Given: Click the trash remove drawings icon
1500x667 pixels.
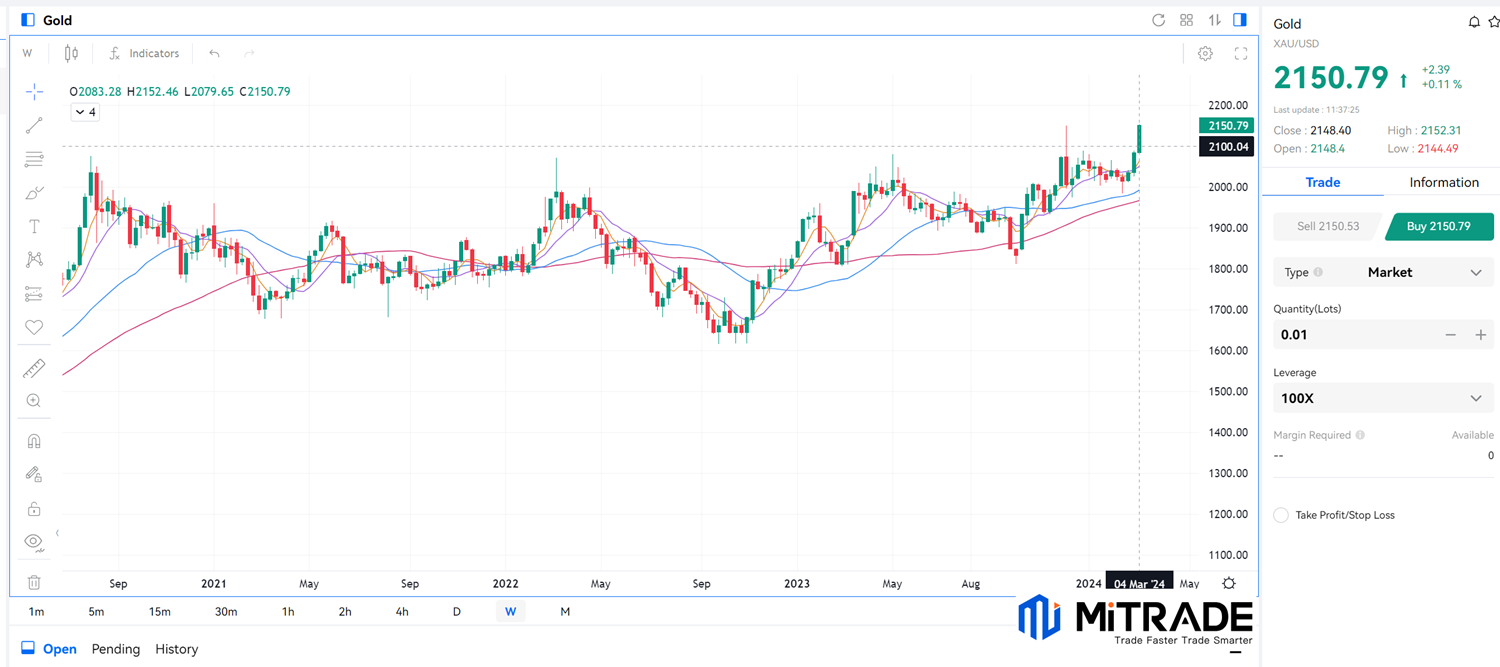Looking at the screenshot, I should (34, 582).
